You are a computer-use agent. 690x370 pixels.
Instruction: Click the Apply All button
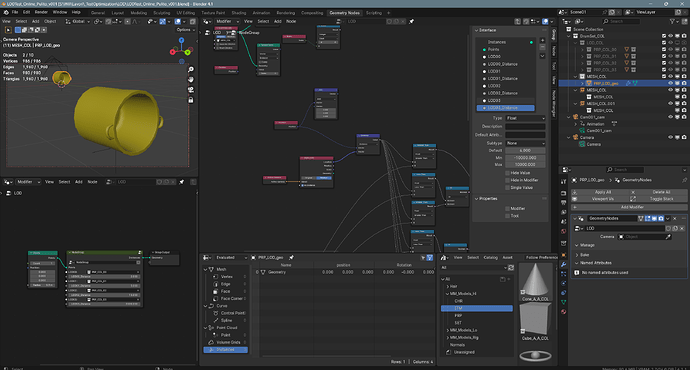point(599,192)
